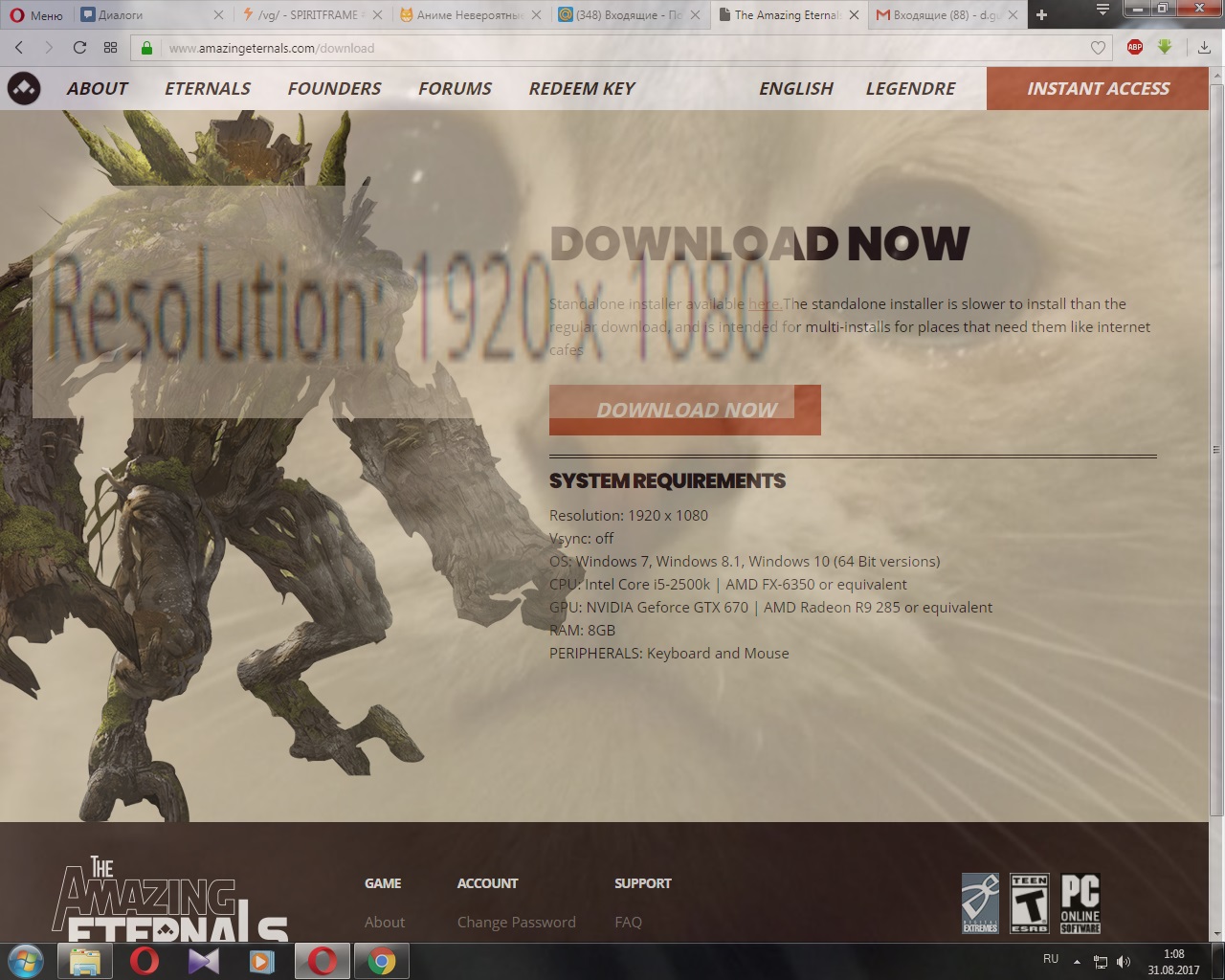
Task: Open the Windows Start button
Action: click(x=26, y=961)
